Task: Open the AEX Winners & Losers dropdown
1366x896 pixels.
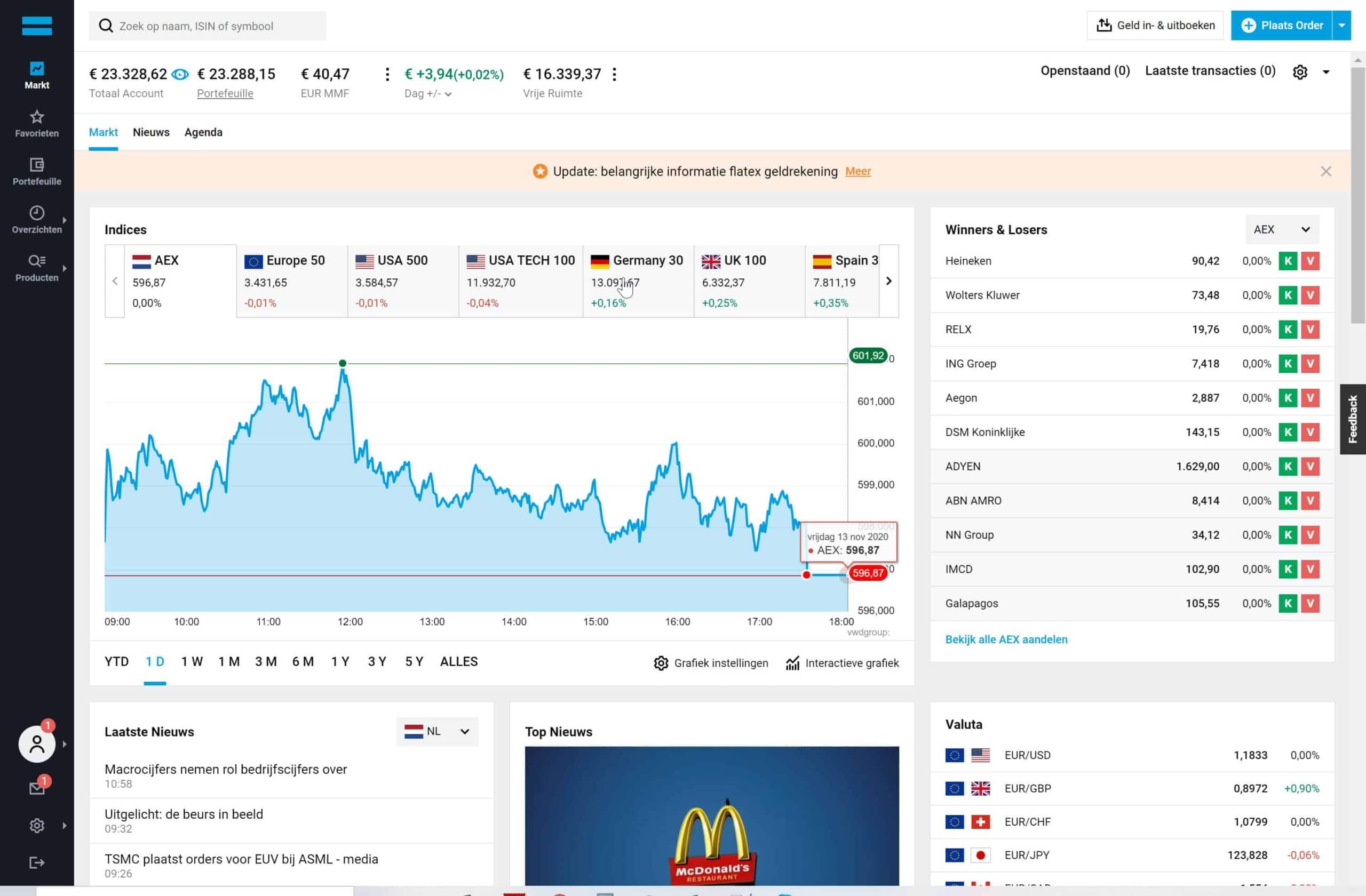Action: click(1282, 229)
